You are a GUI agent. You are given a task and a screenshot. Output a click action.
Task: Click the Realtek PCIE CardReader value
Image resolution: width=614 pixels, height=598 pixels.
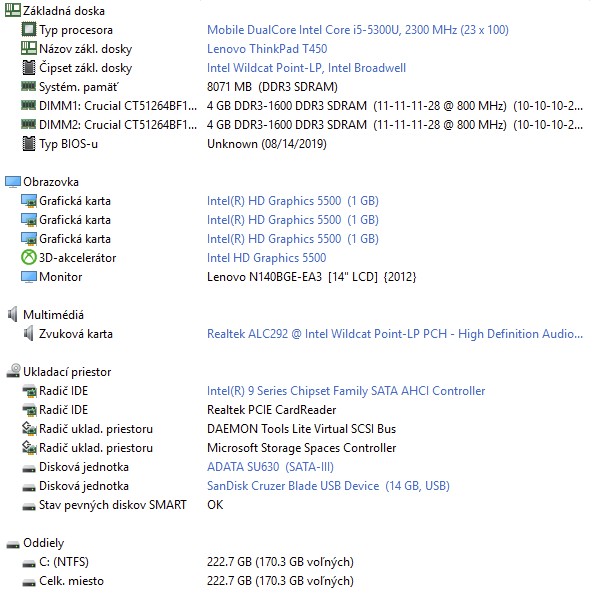[271, 410]
